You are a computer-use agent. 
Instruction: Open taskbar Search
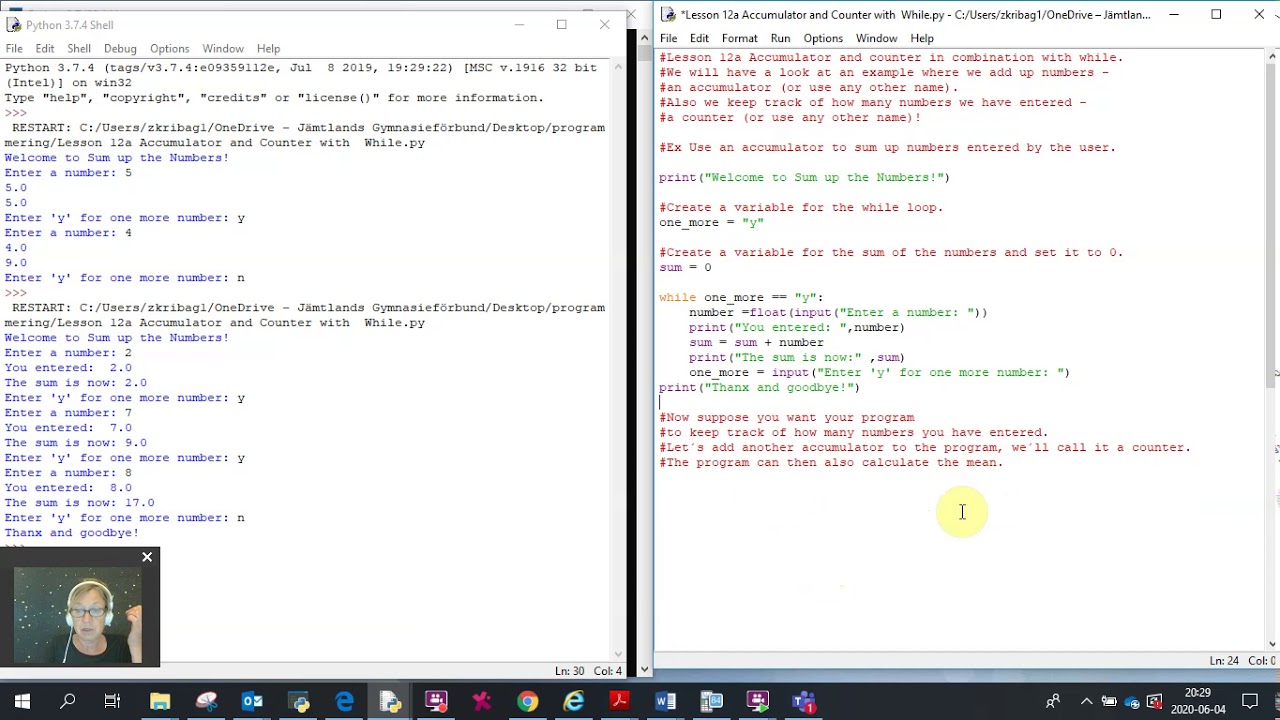68,701
